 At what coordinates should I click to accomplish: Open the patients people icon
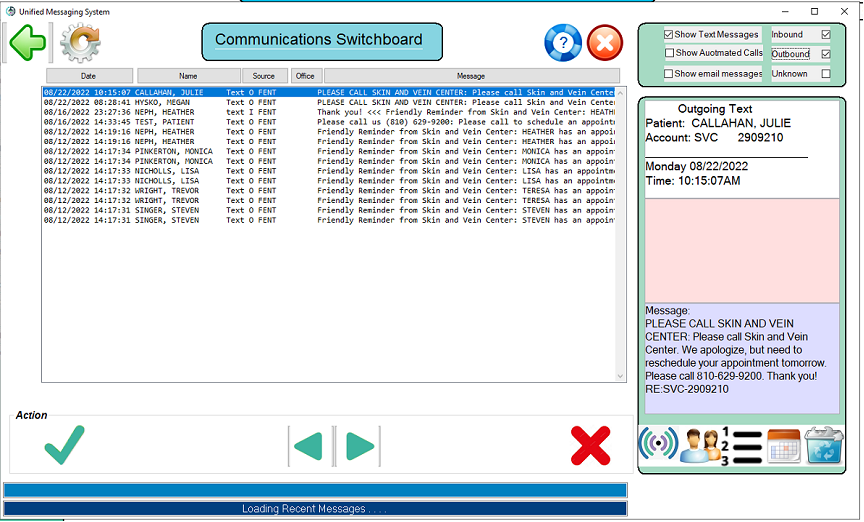[x=697, y=445]
